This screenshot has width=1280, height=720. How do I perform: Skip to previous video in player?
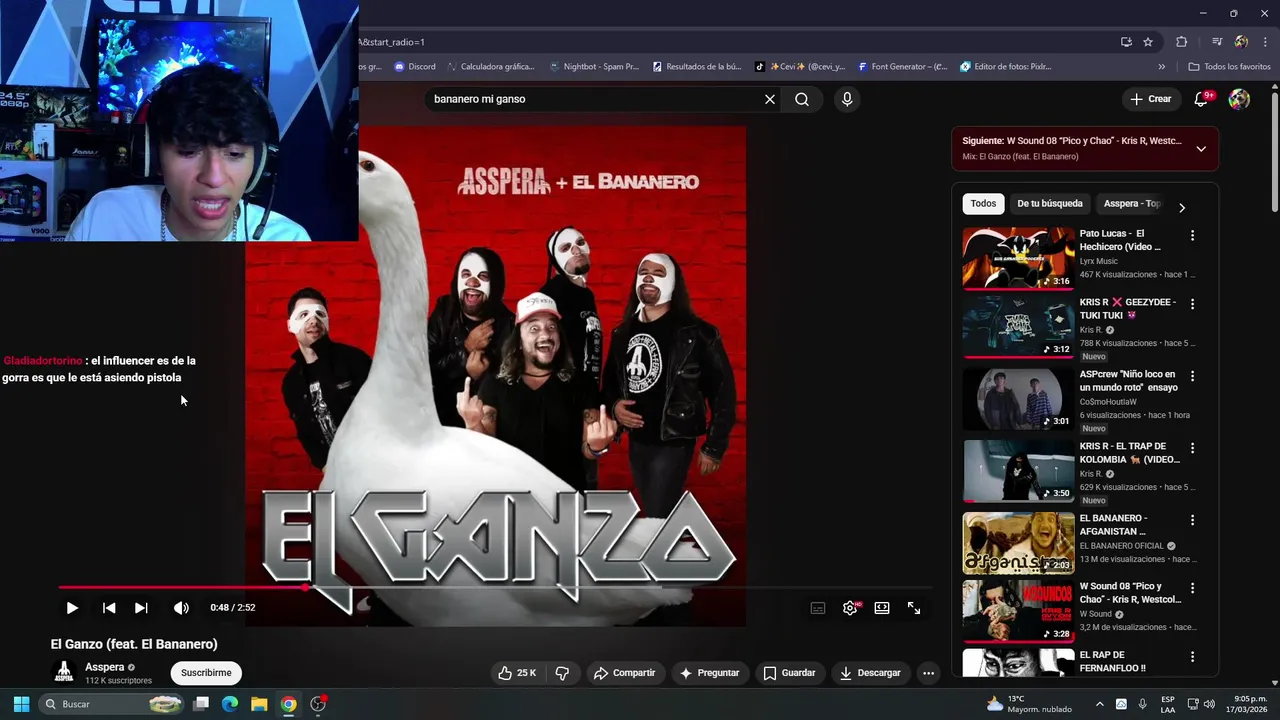point(109,608)
